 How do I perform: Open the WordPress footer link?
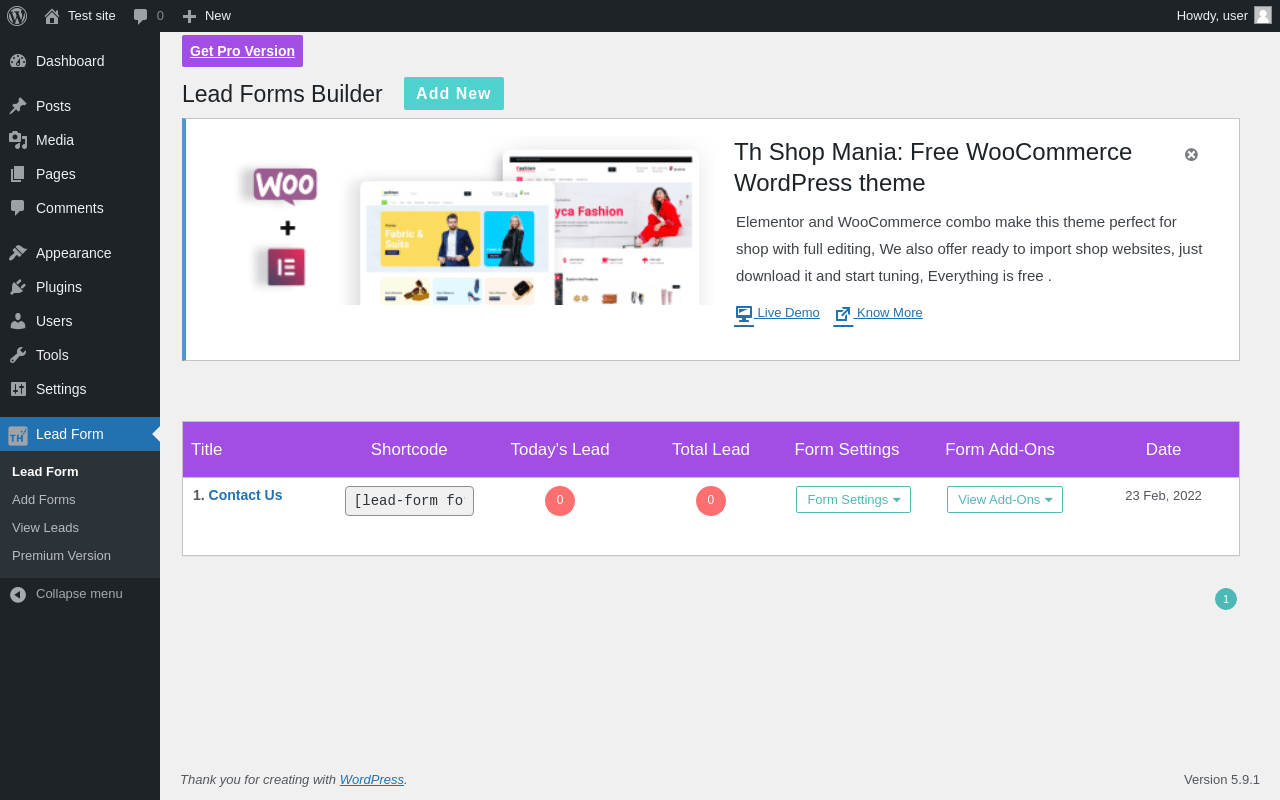372,779
